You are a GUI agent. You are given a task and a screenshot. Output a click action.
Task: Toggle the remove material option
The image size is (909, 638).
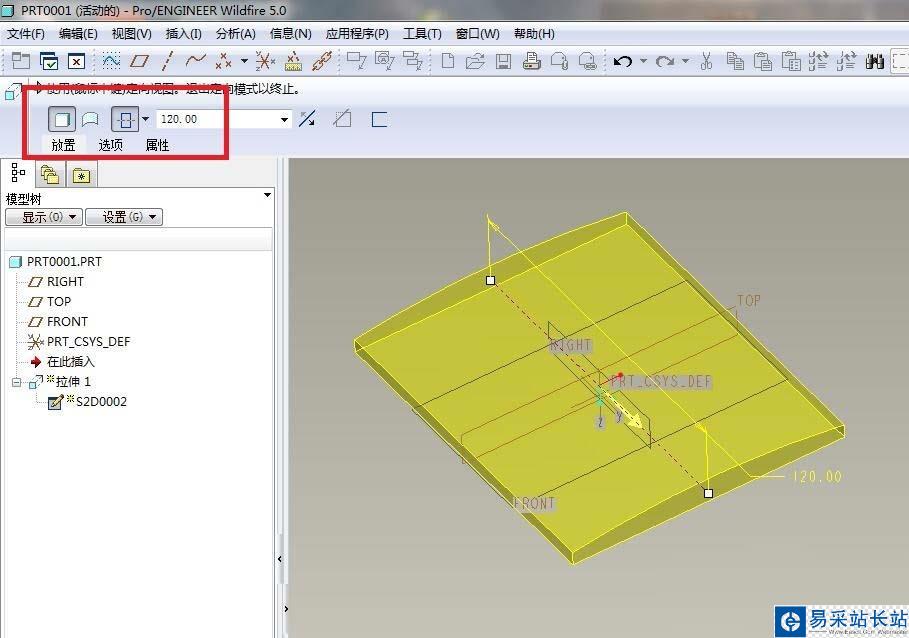343,119
